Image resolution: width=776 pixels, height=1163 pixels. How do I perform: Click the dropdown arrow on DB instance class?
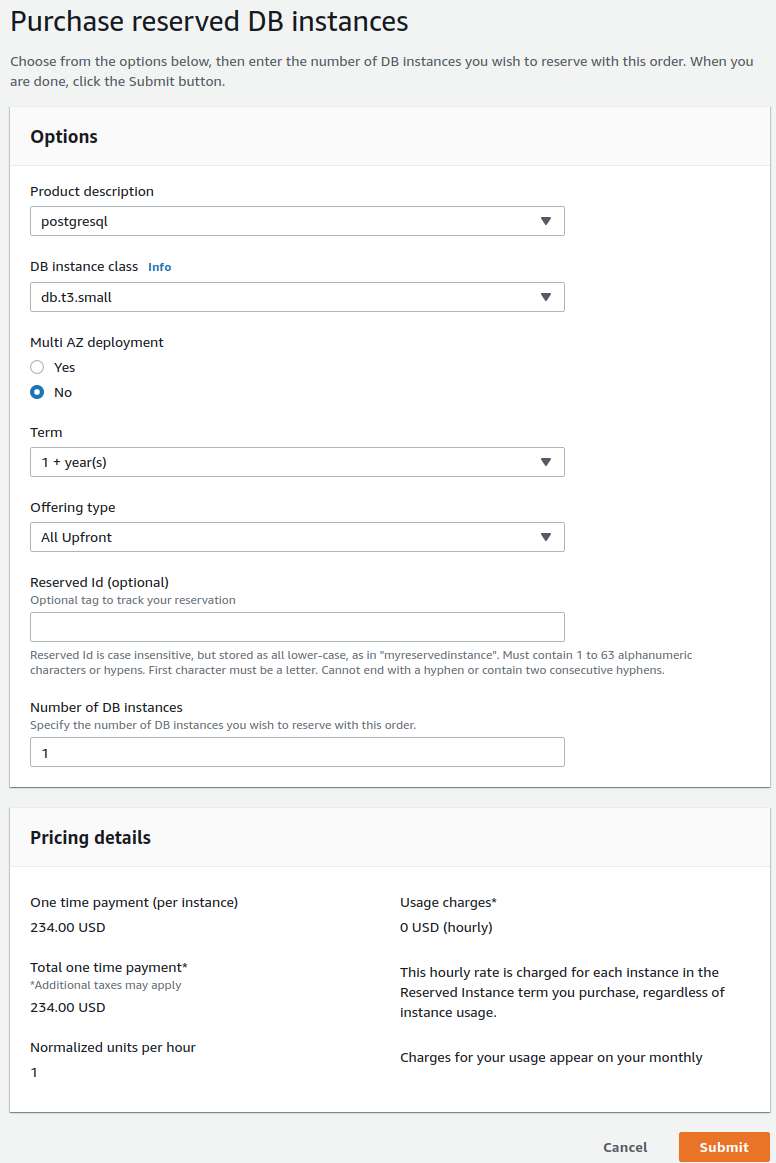[x=547, y=297]
